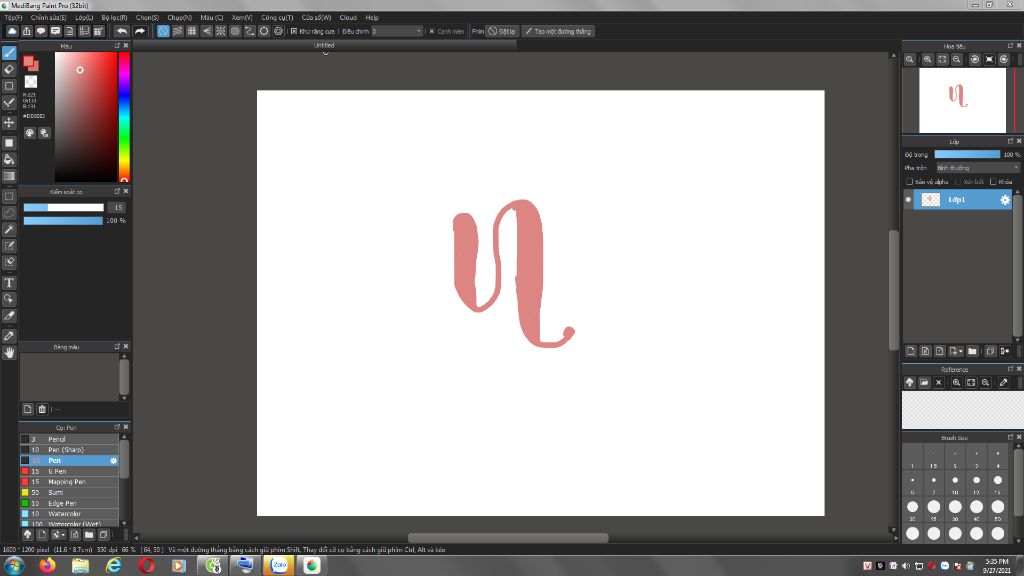Open the Chỉnh sửa(E) menu
Image resolution: width=1024 pixels, height=576 pixels.
(48, 18)
